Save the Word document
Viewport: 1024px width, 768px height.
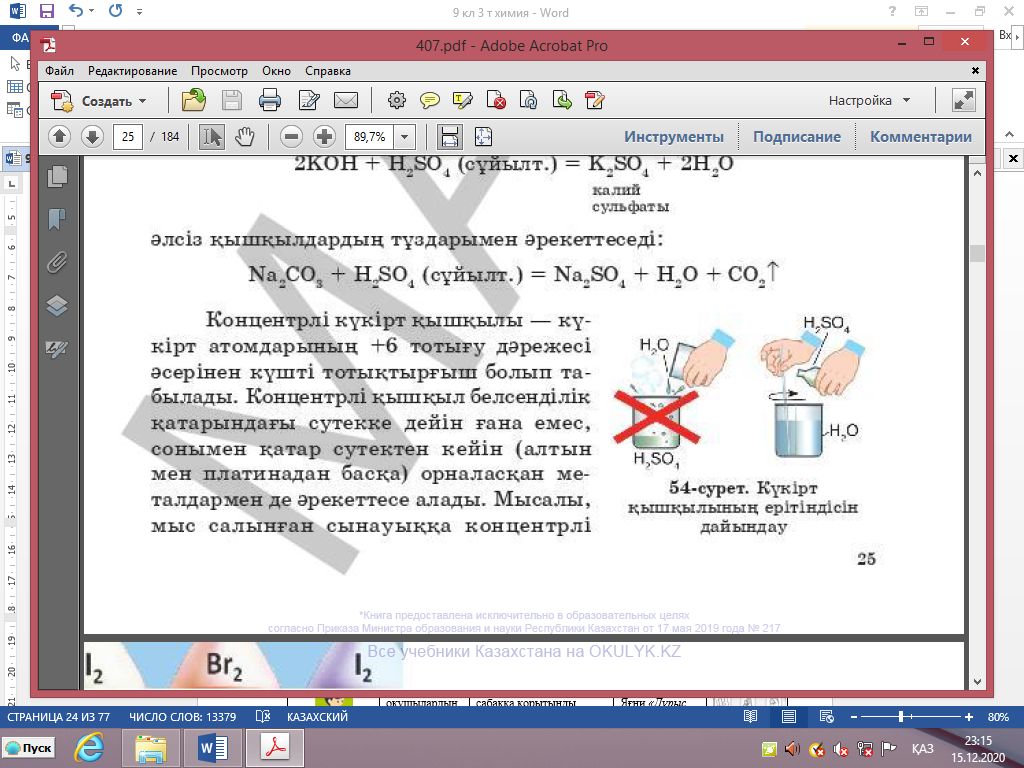(x=47, y=11)
